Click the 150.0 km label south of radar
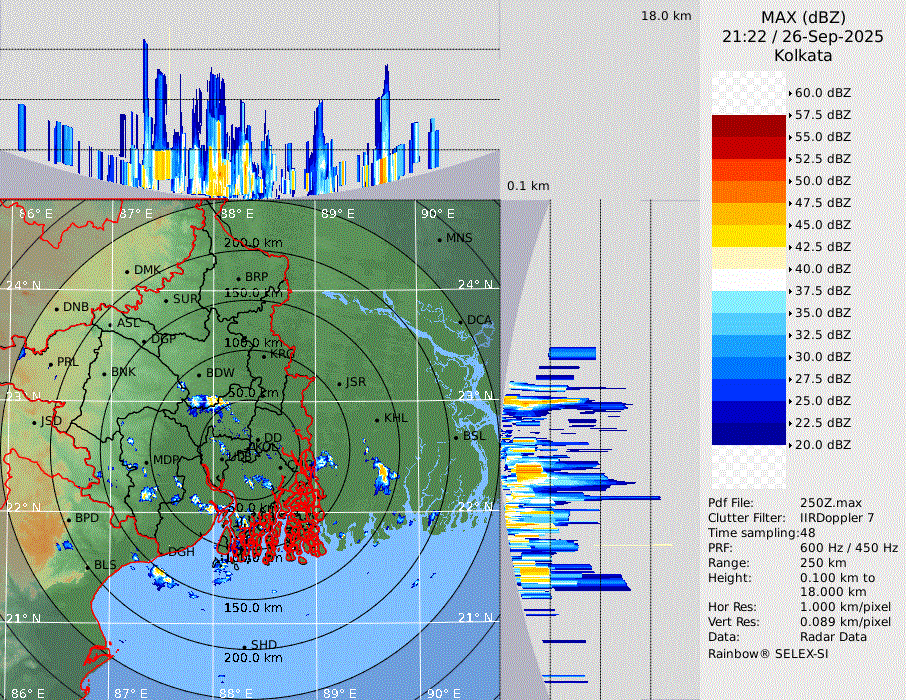The image size is (906, 700). (253, 608)
